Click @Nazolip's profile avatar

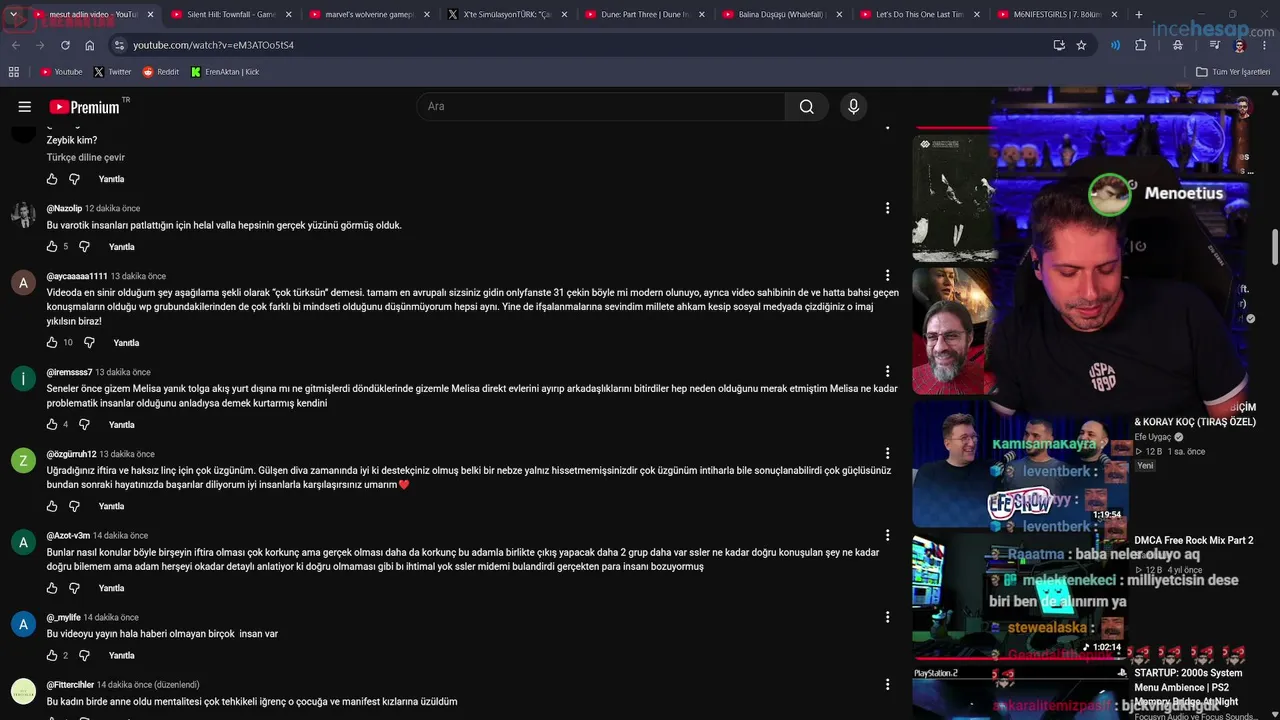[x=23, y=215]
